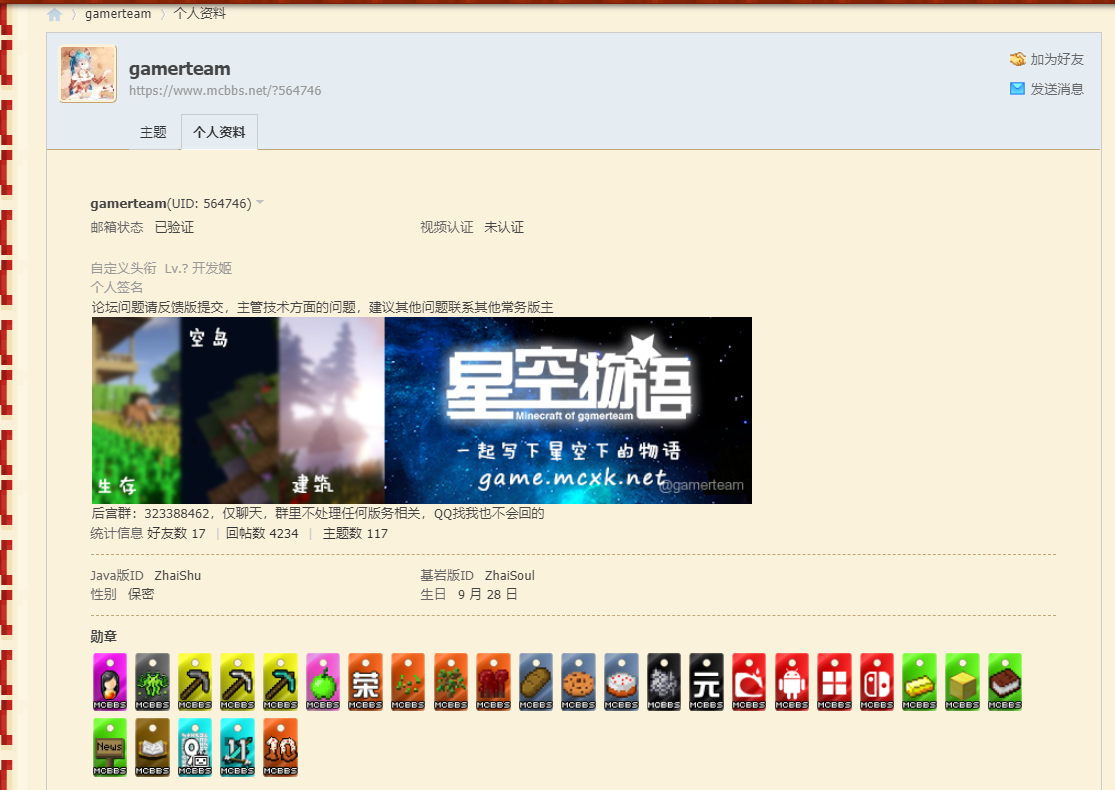Screen dimensions: 1115x790
Task: Click the 元 character medal badge
Action: [706, 682]
